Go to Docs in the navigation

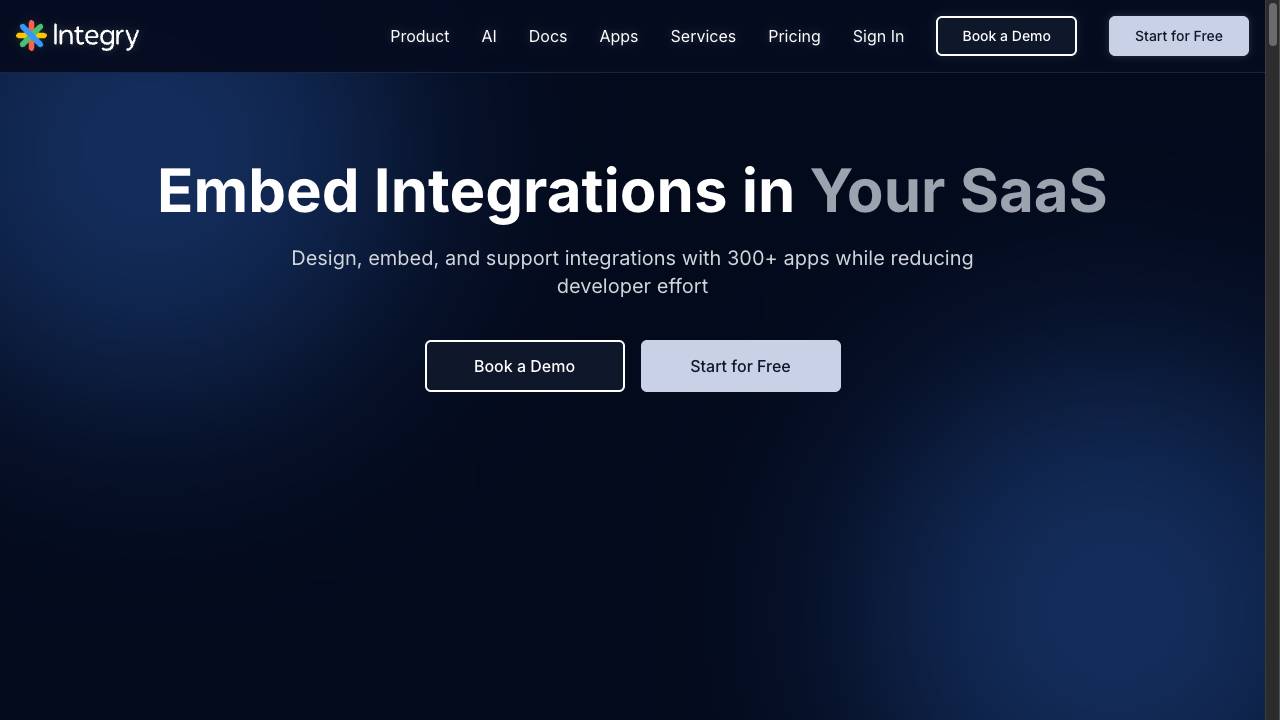coord(548,36)
